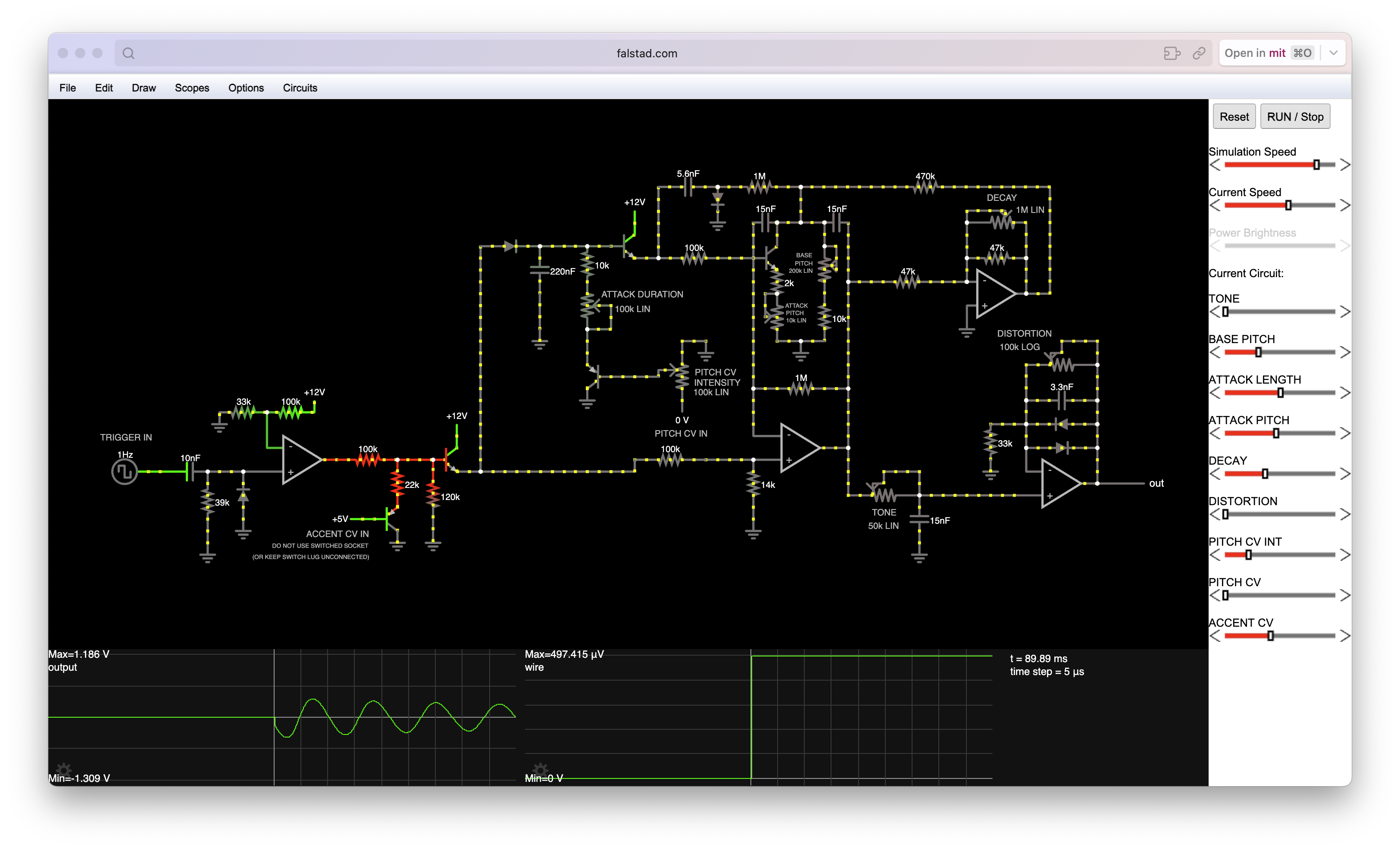
Task: Expand the dropdown next to Open in mit
Action: (x=1334, y=52)
